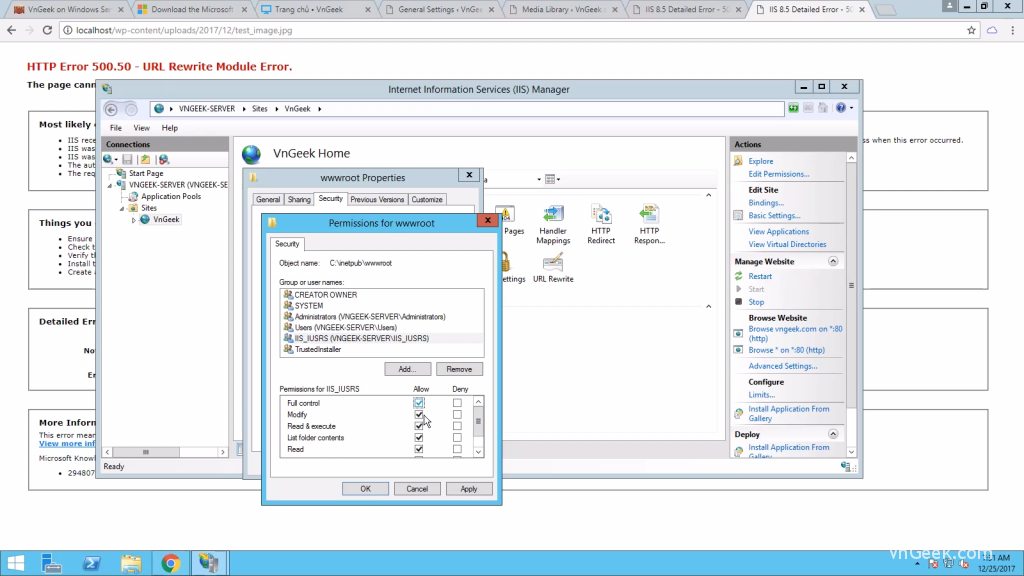Click the permissions list scroll down arrow

(x=478, y=452)
